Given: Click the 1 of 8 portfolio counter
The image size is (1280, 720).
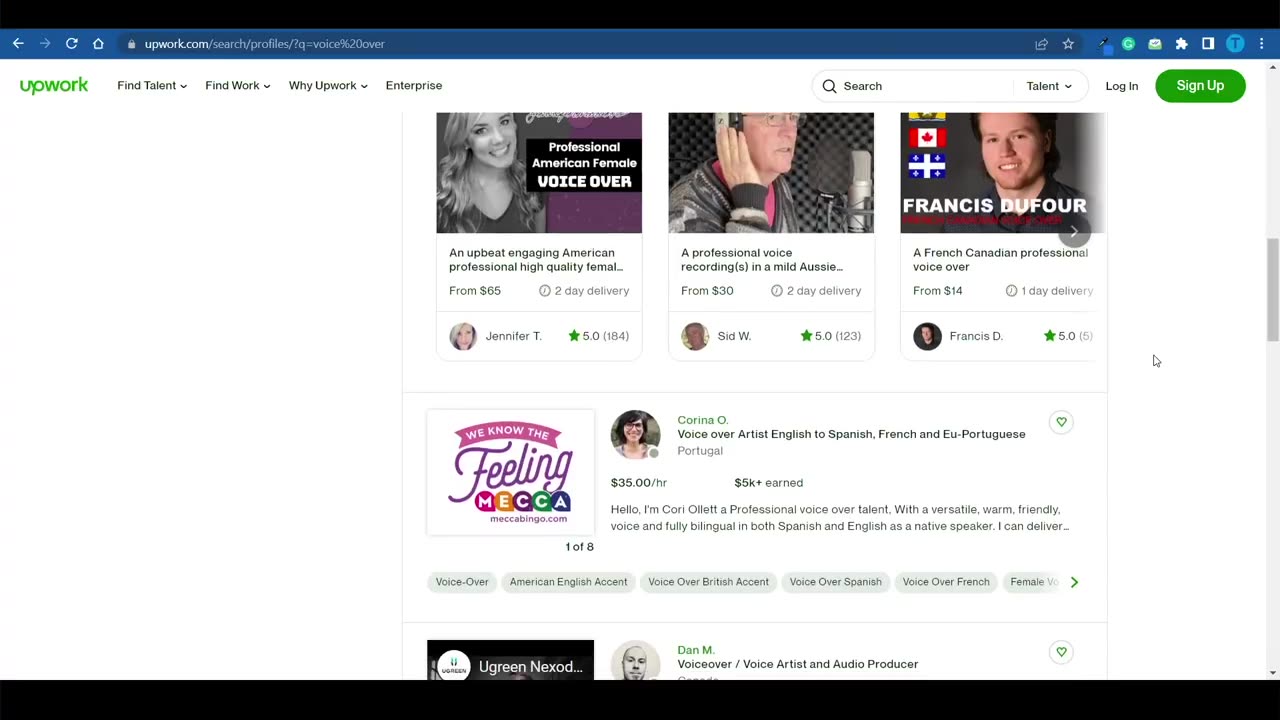Looking at the screenshot, I should (579, 547).
